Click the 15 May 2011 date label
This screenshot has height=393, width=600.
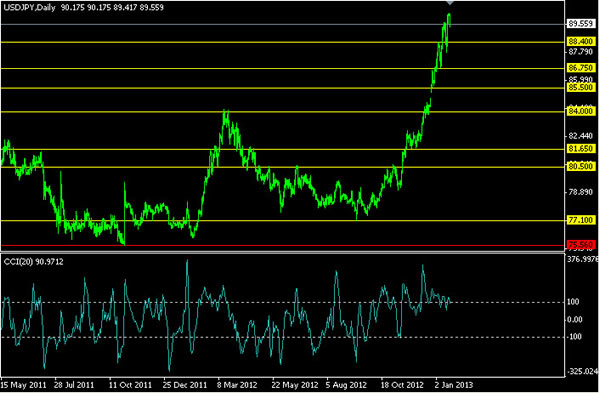(23, 385)
